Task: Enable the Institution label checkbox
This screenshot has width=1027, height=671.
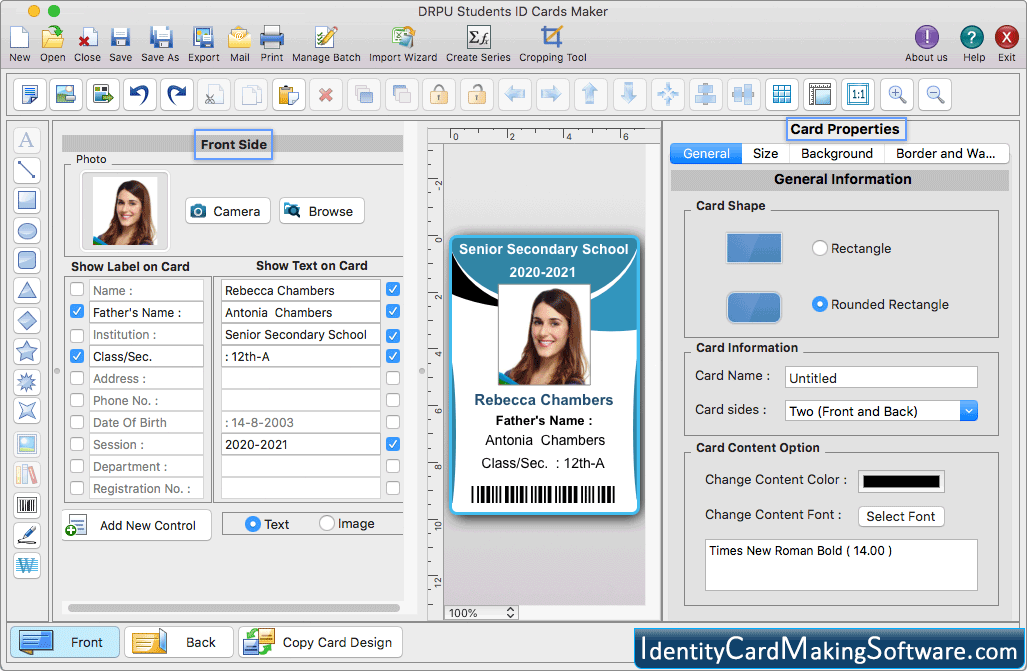Action: [77, 335]
